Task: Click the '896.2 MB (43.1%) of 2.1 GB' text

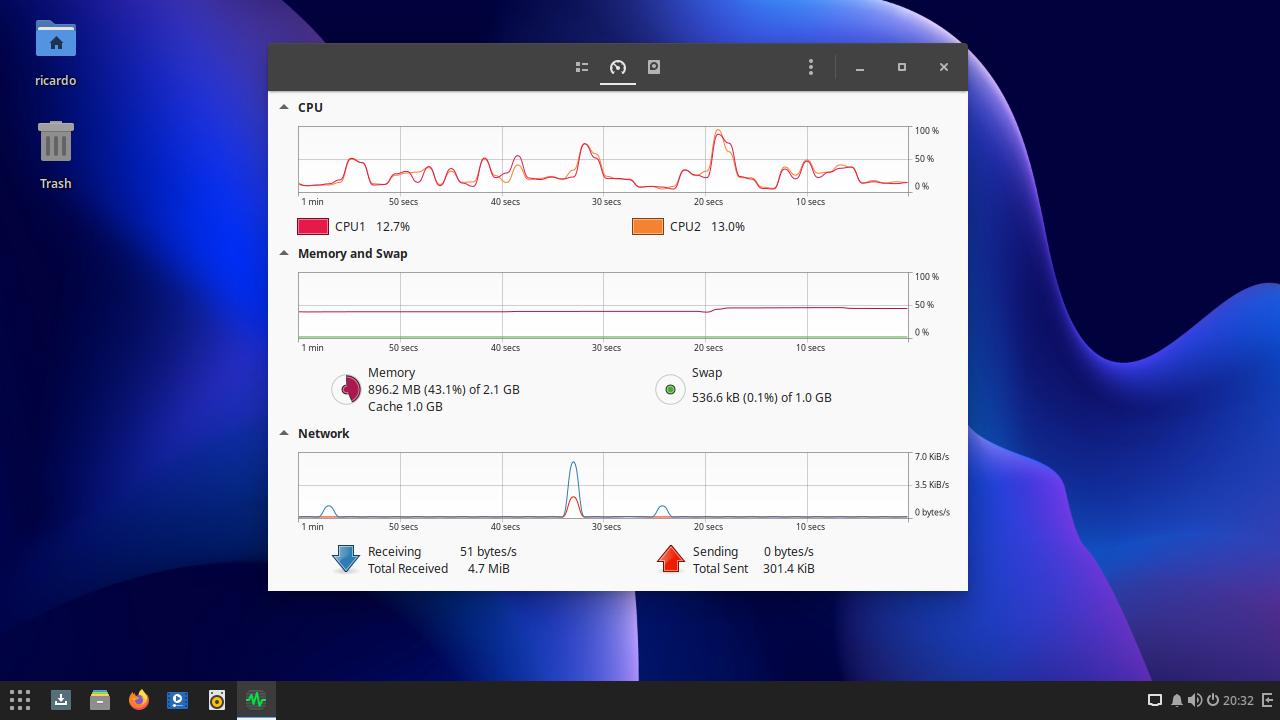Action: 444,389
